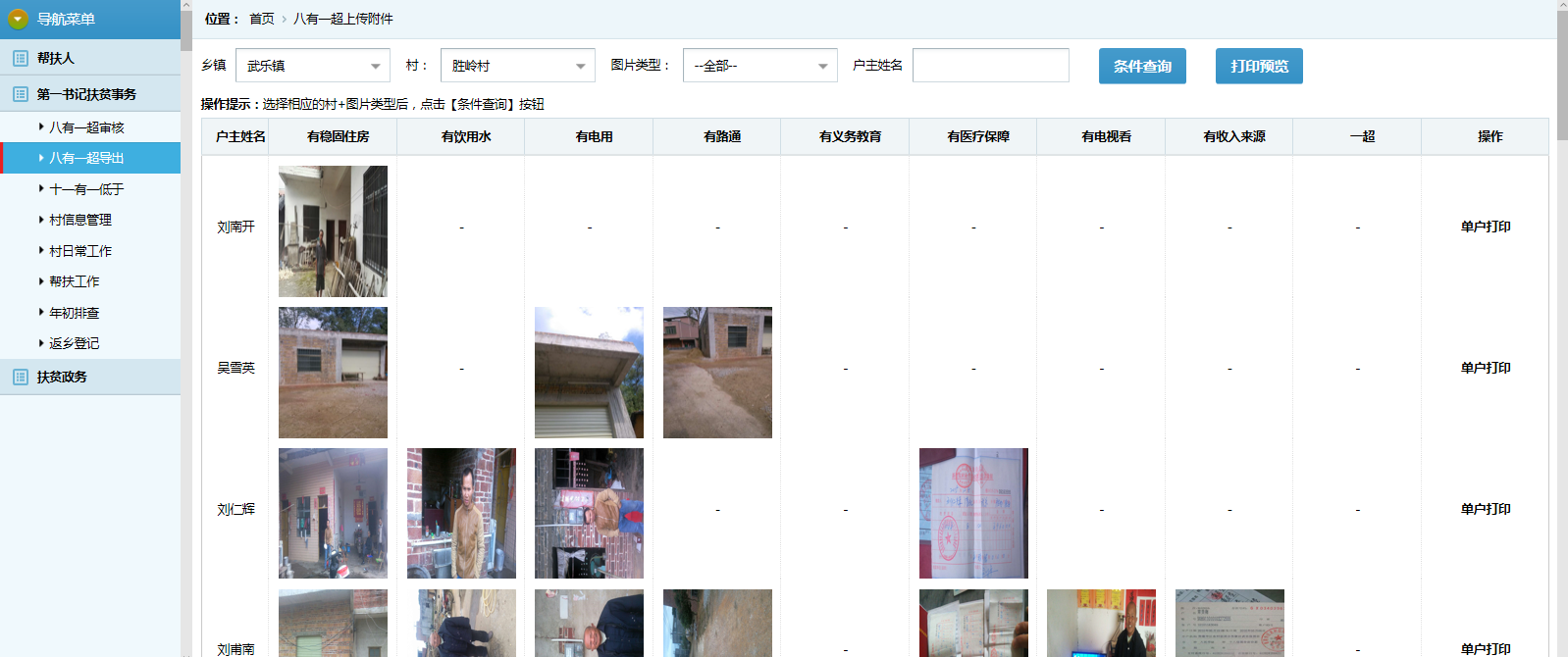1568x657 pixels.
Task: Open 年初排查 menu item
Action: (75, 313)
